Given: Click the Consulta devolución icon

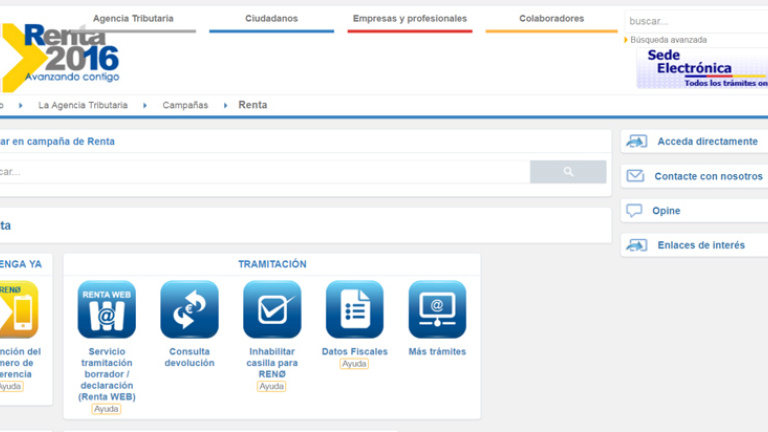Looking at the screenshot, I should 189,309.
